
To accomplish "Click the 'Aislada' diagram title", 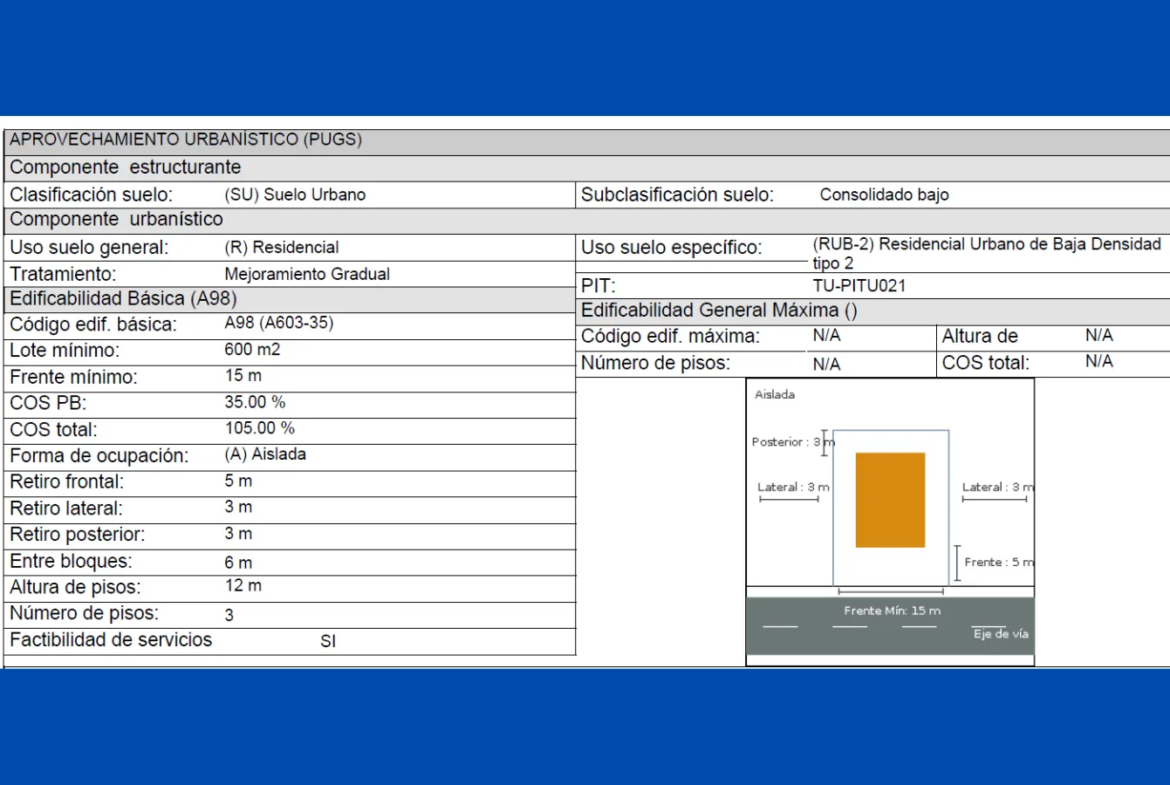I will [775, 395].
